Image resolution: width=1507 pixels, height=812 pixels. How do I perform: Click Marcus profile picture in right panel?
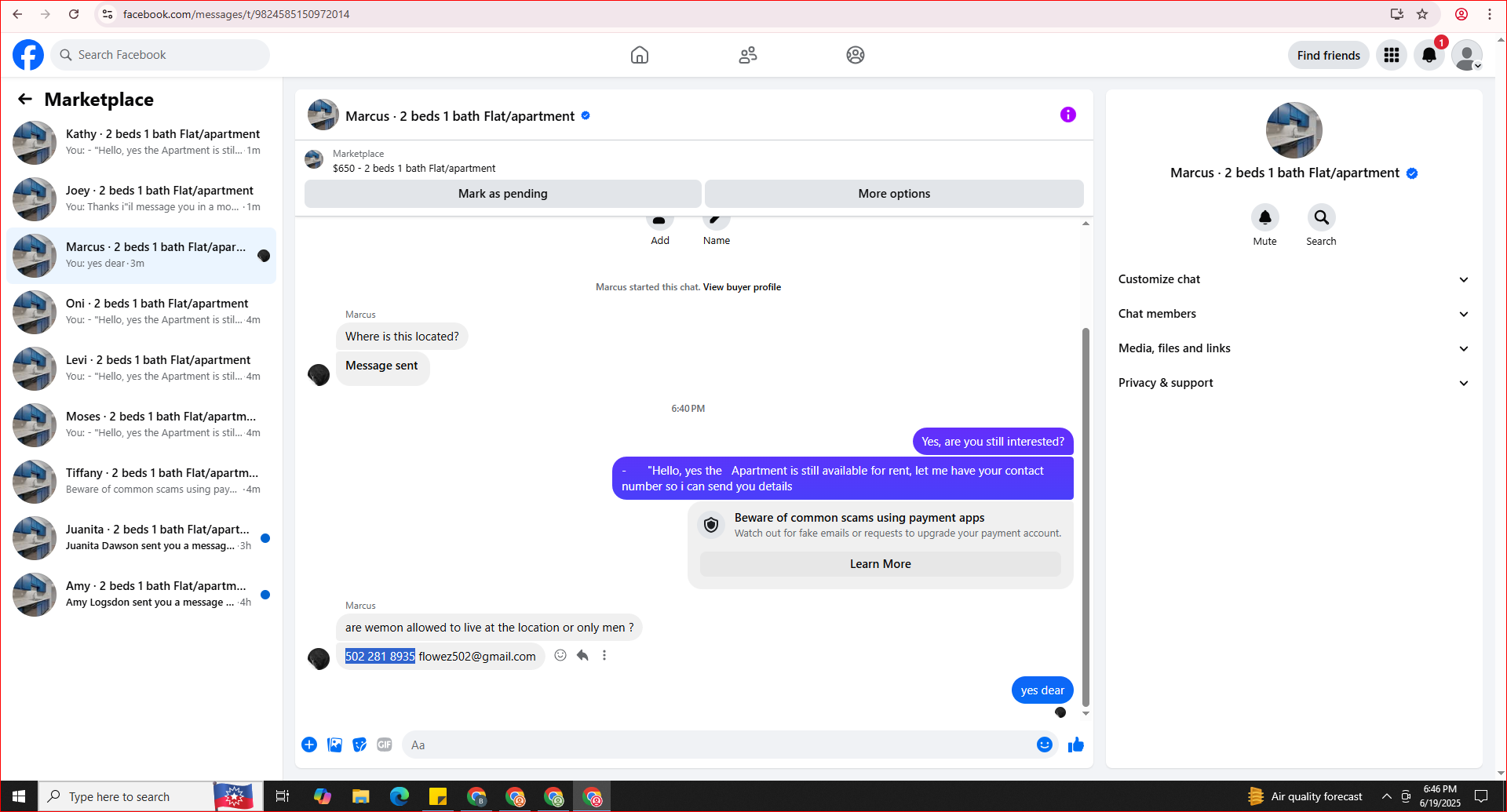1294,130
